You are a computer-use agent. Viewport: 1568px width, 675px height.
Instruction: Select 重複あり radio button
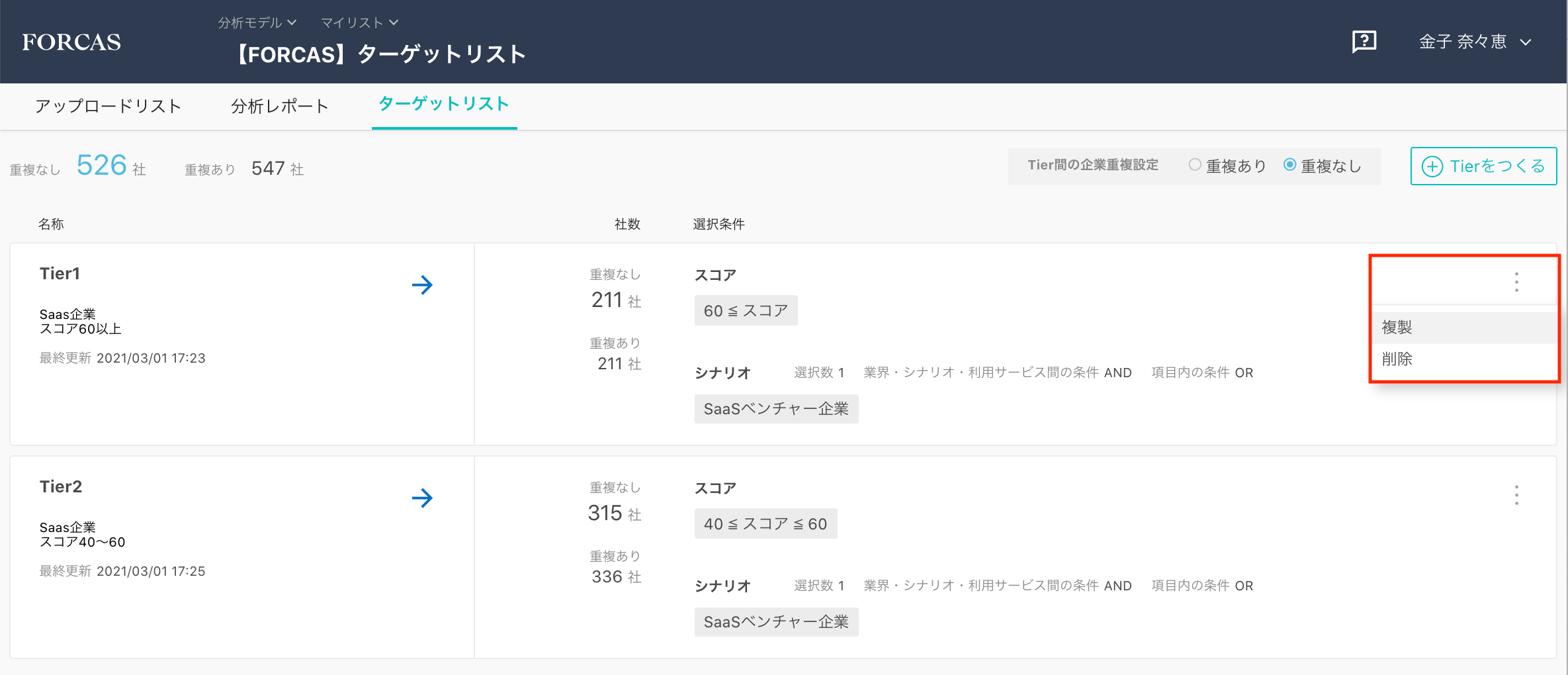click(1195, 165)
